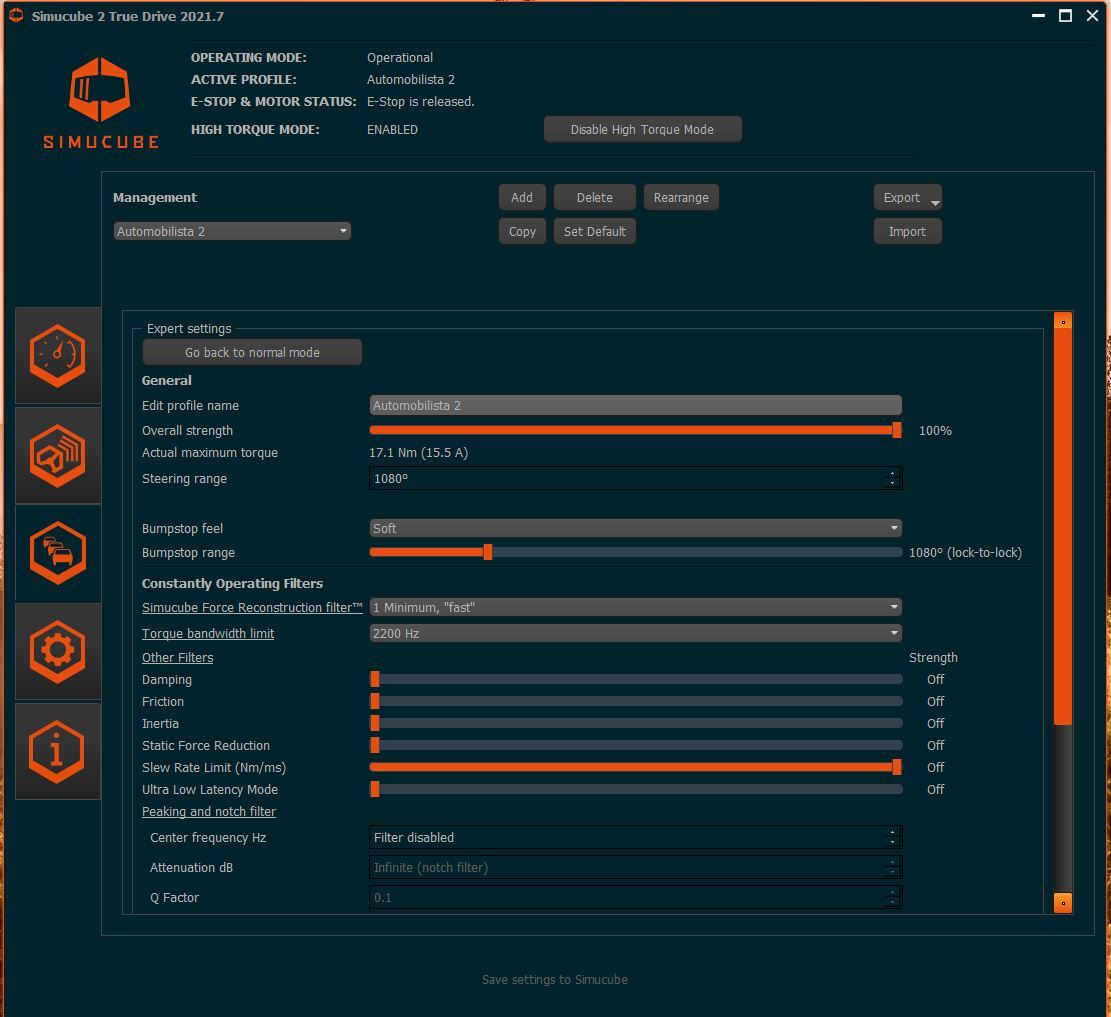Click the "Operational" operating mode text
The width and height of the screenshot is (1111, 1017).
click(x=400, y=57)
